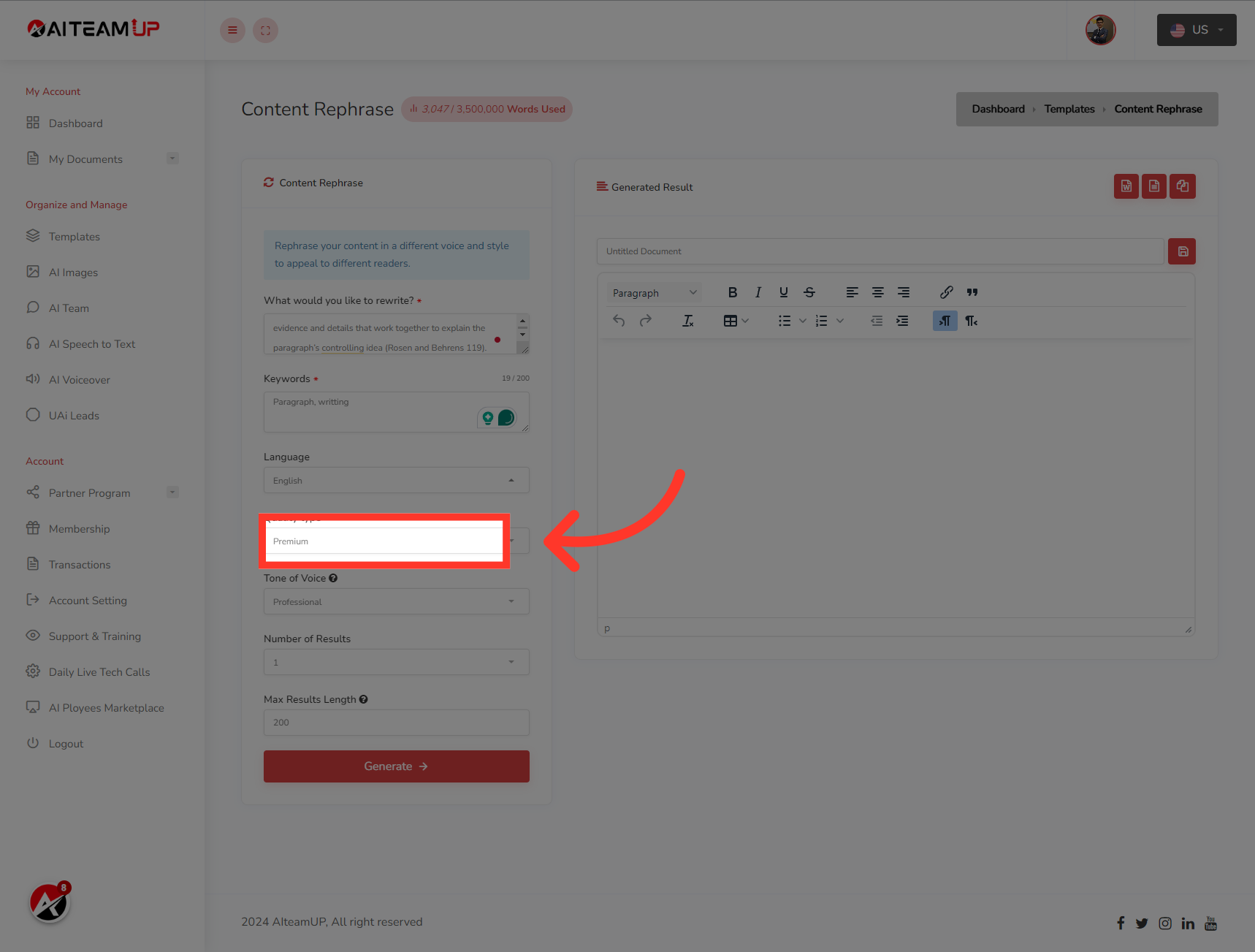This screenshot has width=1255, height=952.
Task: Open the Paragraph format dropdown
Action: [x=654, y=293]
